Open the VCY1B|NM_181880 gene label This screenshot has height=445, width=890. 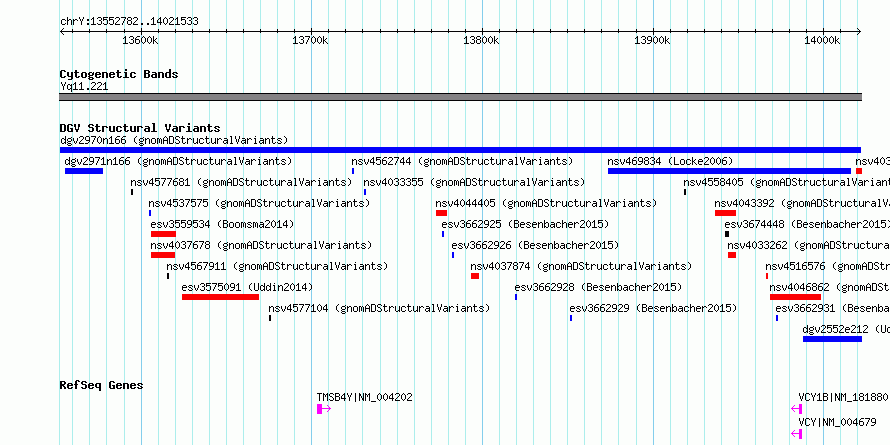843,397
